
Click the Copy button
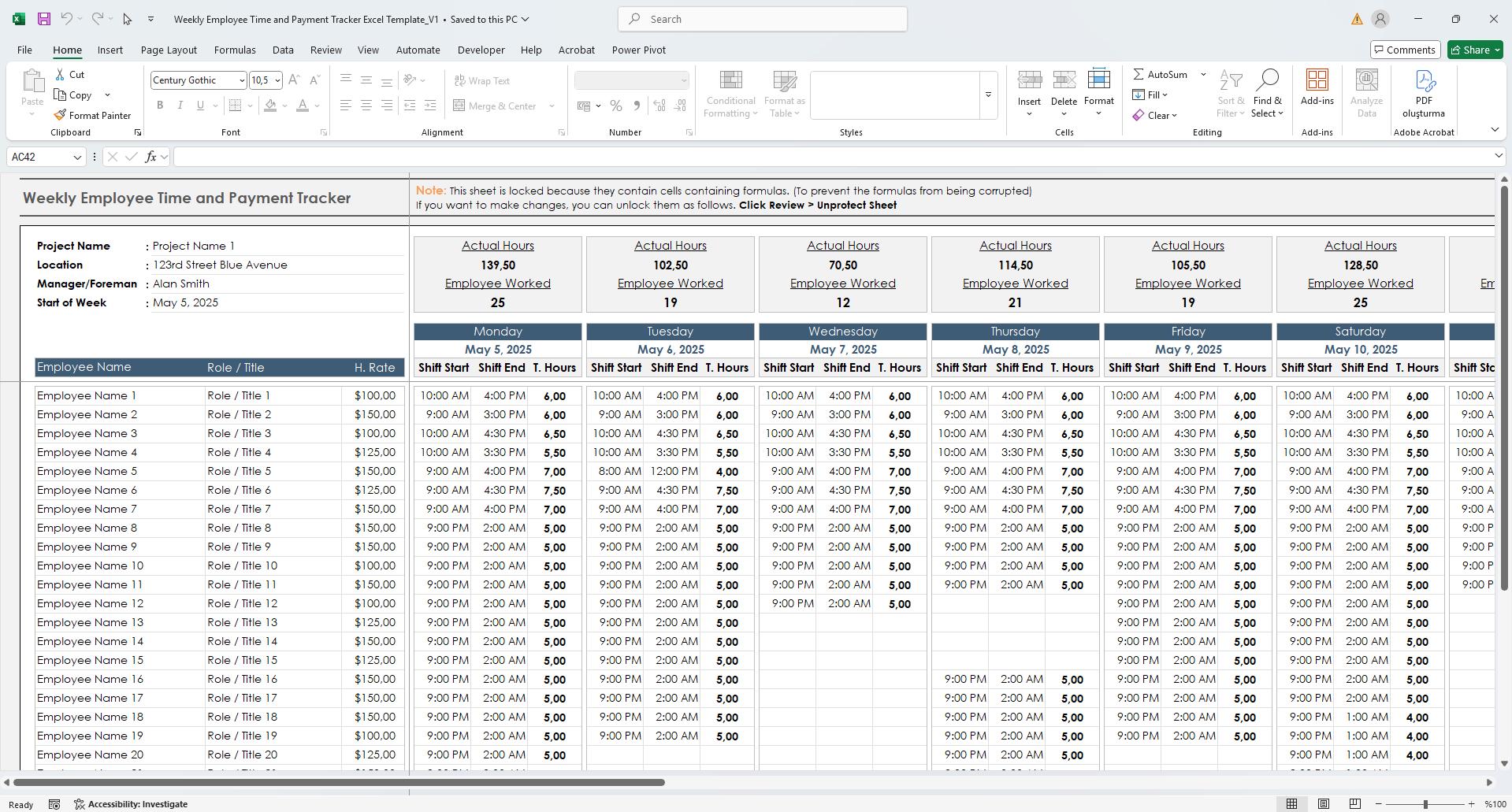(73, 95)
